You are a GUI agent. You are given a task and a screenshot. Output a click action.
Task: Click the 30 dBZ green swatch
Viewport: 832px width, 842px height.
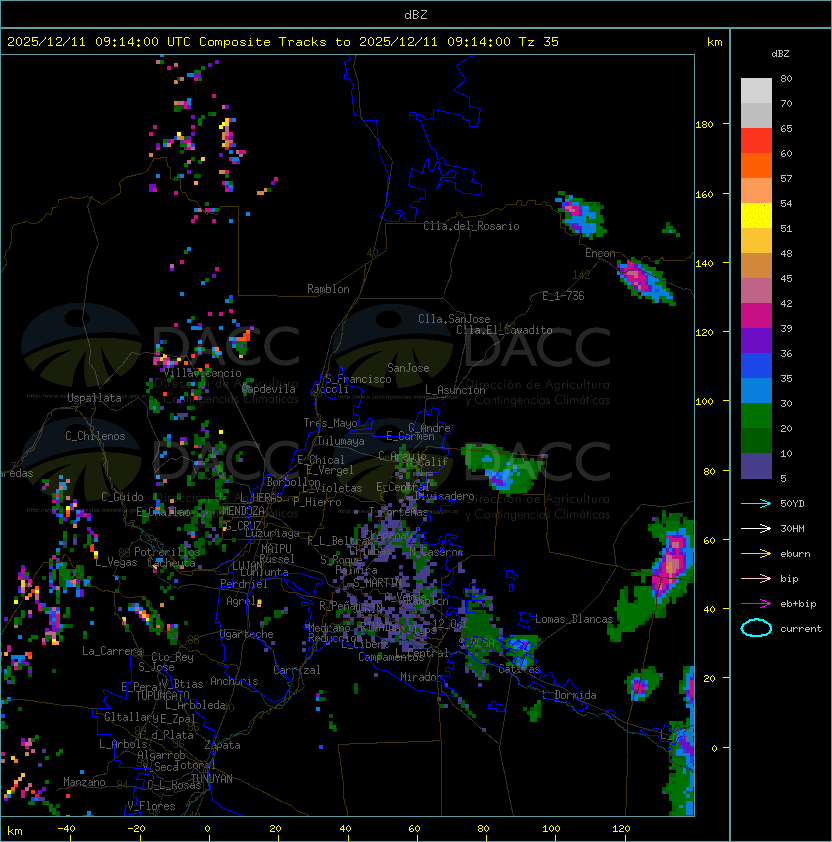[756, 416]
